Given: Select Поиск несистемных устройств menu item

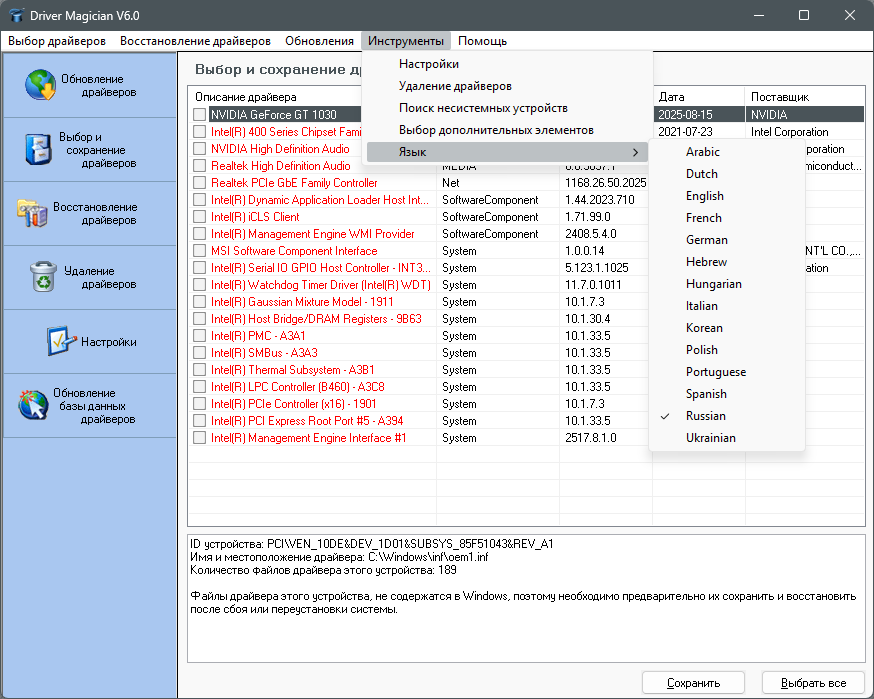Looking at the screenshot, I should click(507, 108).
